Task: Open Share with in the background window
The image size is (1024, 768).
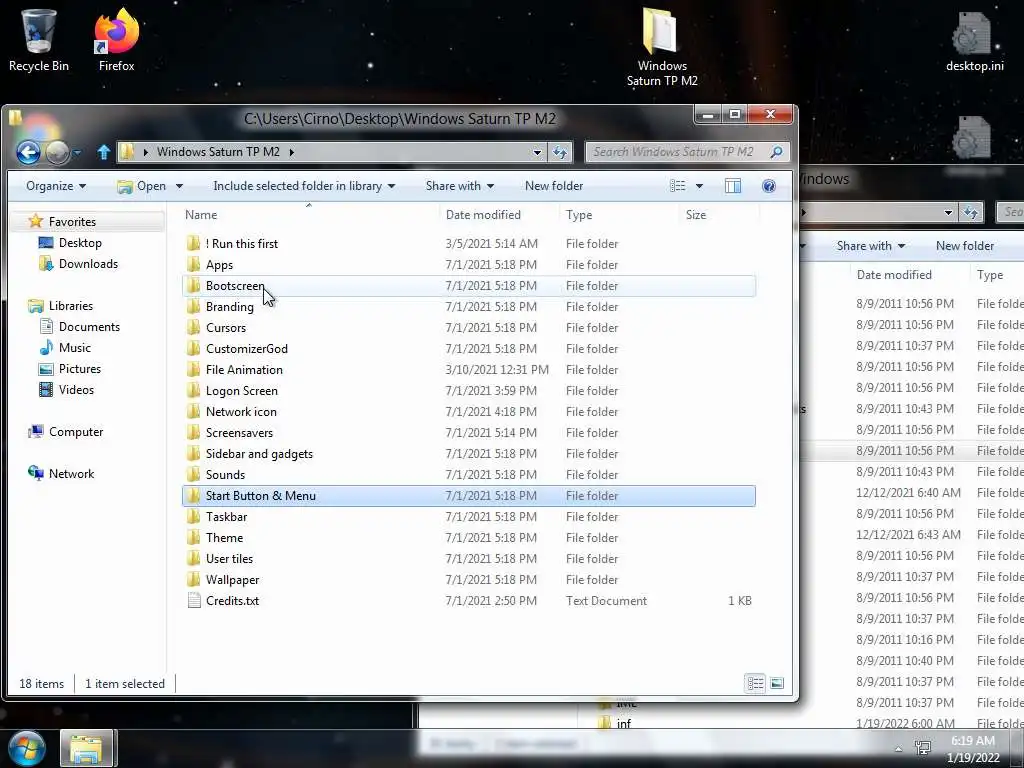Action: (871, 246)
